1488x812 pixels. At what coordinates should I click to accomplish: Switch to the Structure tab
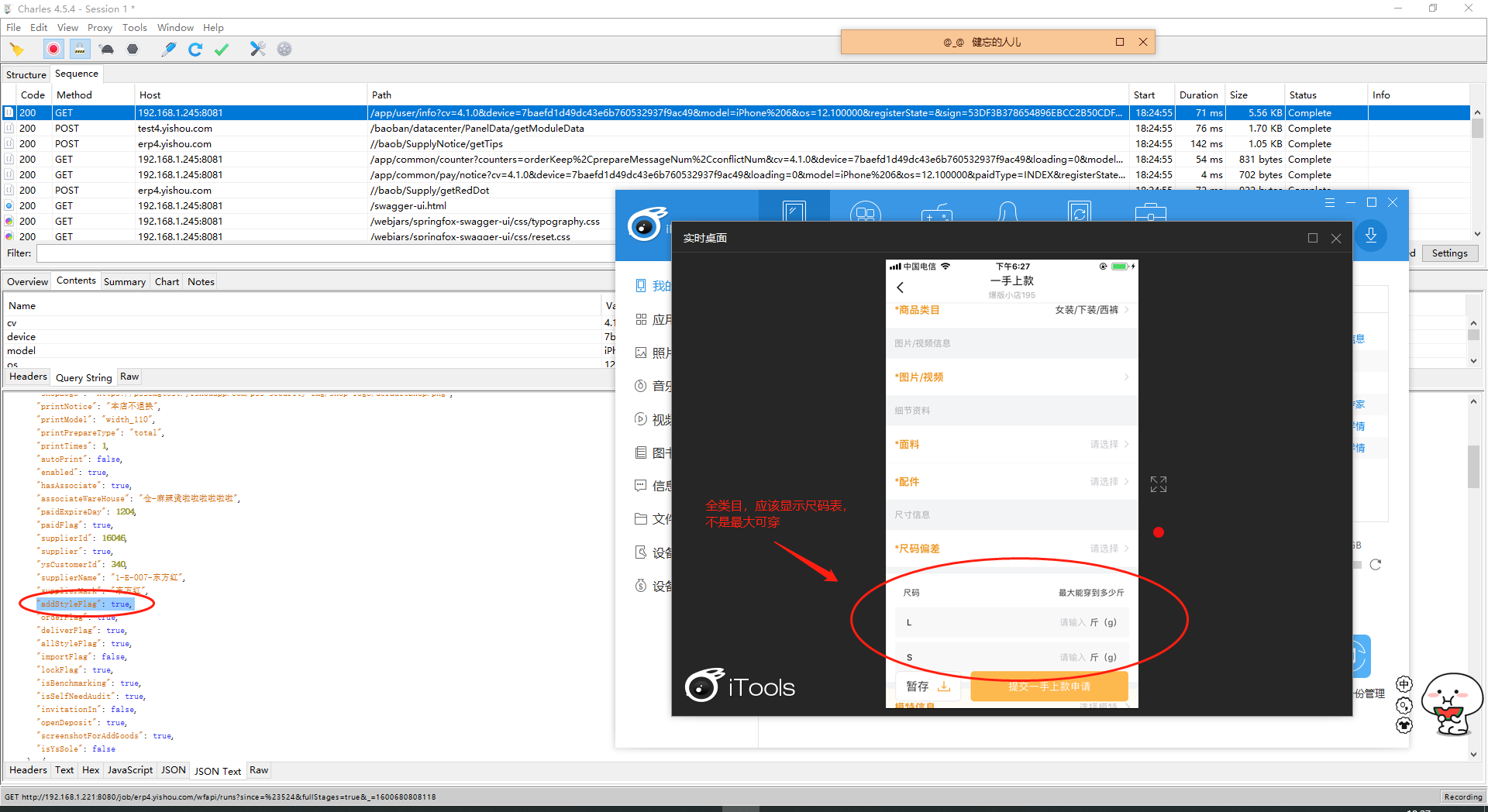(x=26, y=74)
